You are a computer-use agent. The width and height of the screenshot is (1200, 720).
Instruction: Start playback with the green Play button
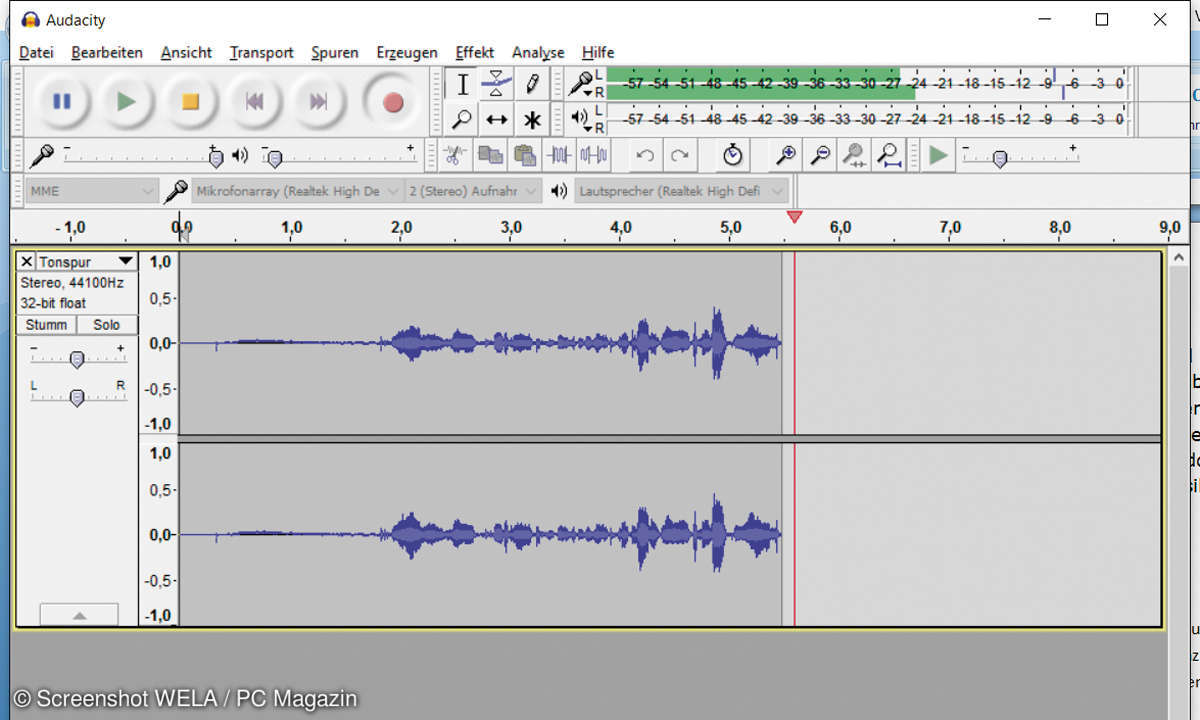pos(126,101)
